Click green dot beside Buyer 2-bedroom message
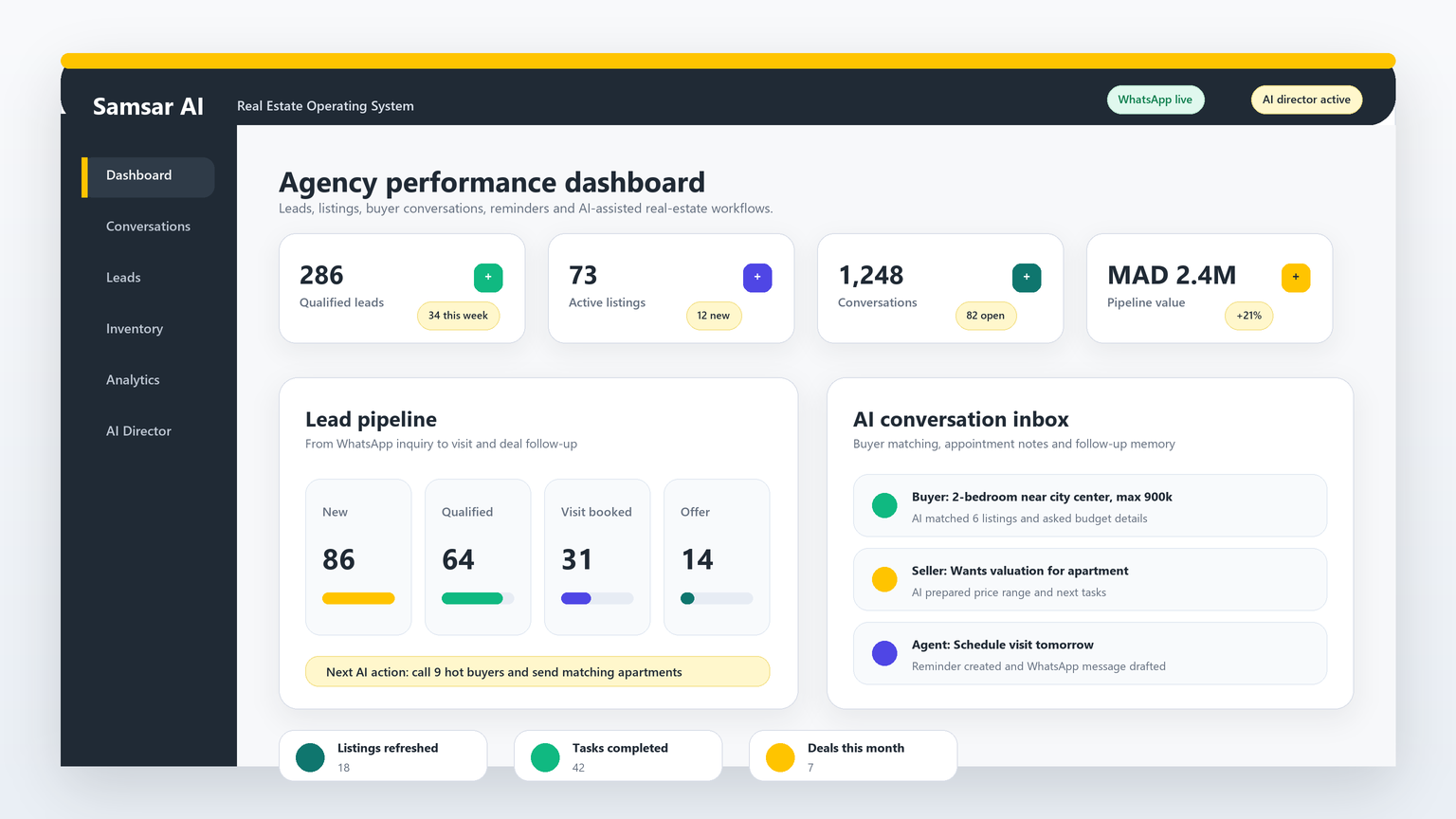1456x819 pixels. 884,505
